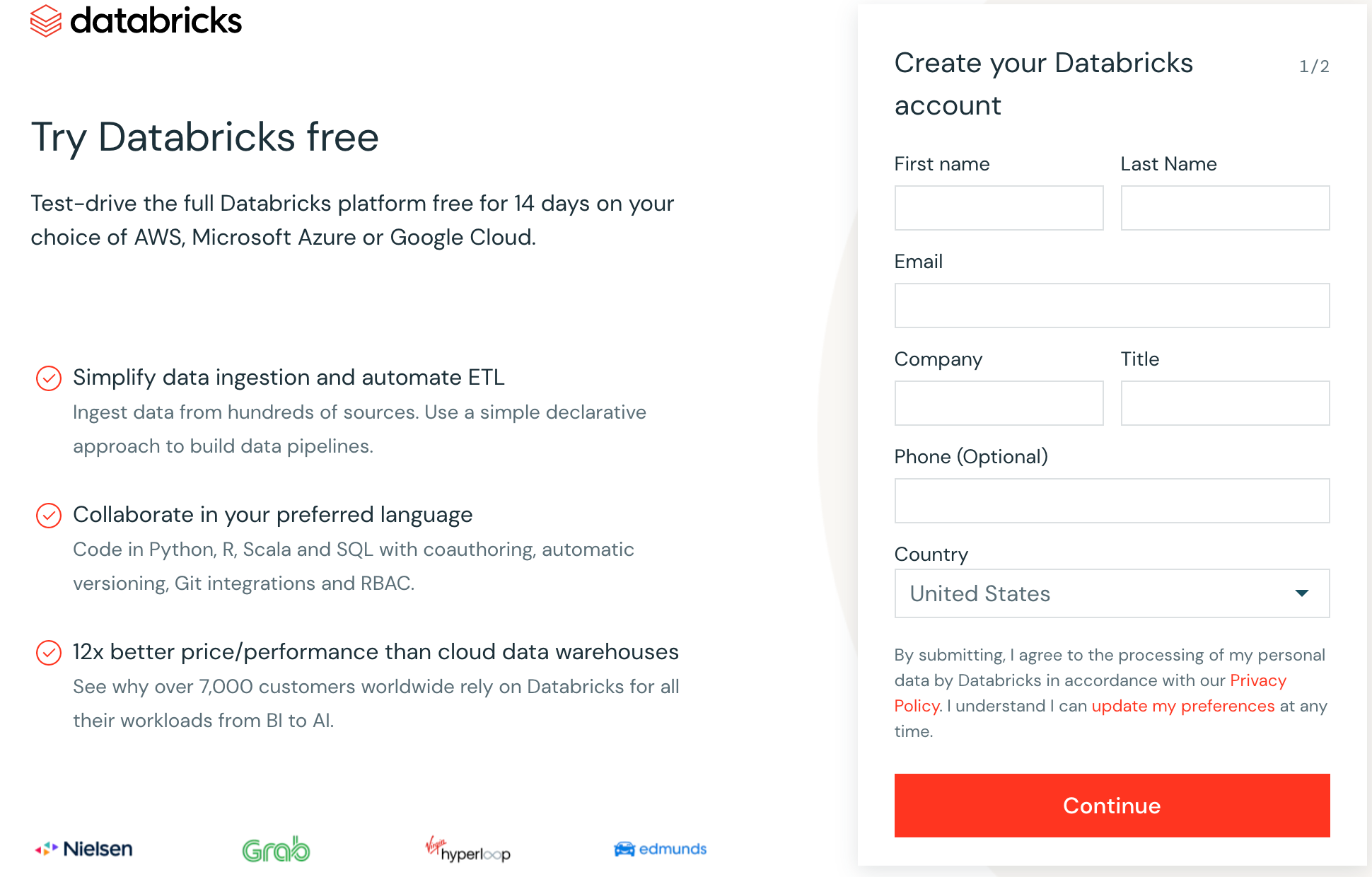Click the Grab logo
Image resolution: width=1372 pixels, height=877 pixels.
pyautogui.click(x=276, y=849)
